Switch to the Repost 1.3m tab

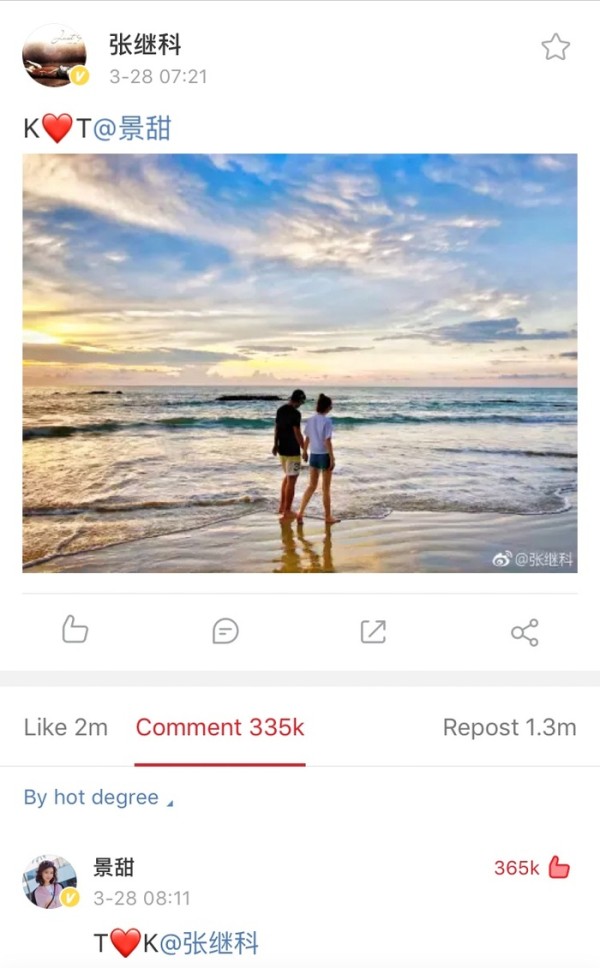coord(509,727)
